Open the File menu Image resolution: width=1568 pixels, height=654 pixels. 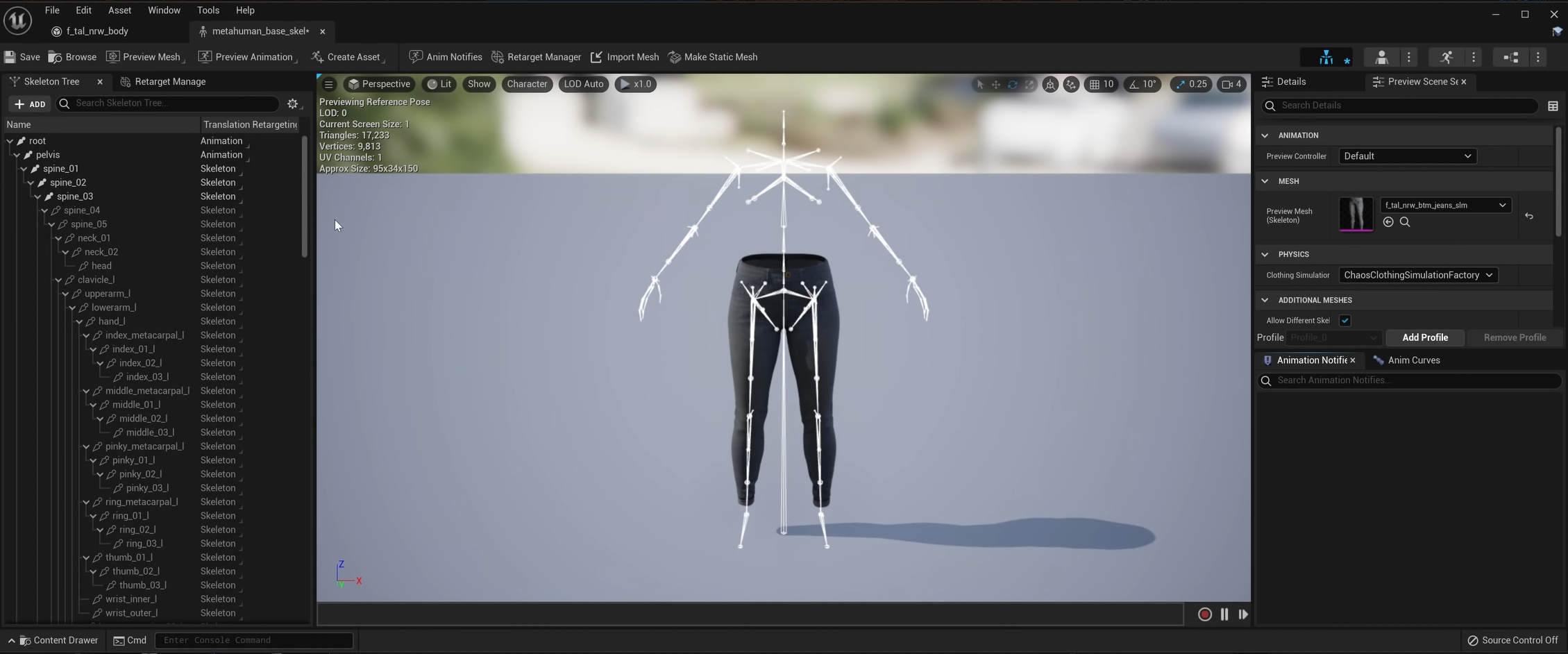[x=52, y=10]
